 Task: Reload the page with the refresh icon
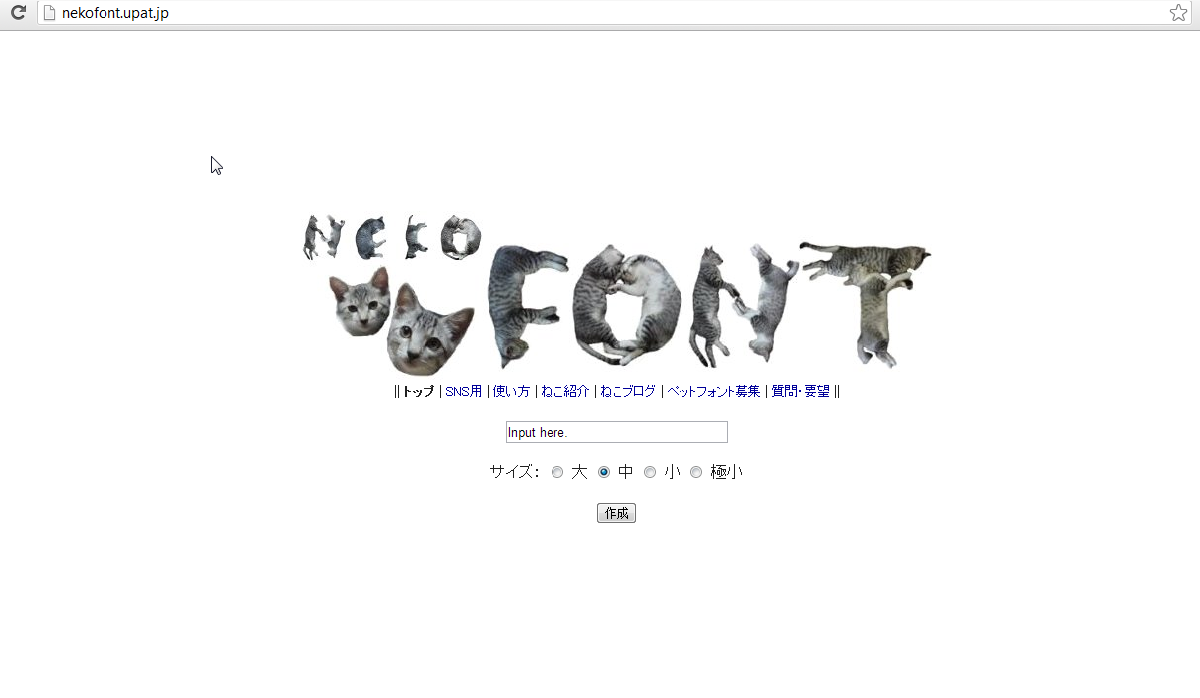[x=18, y=13]
